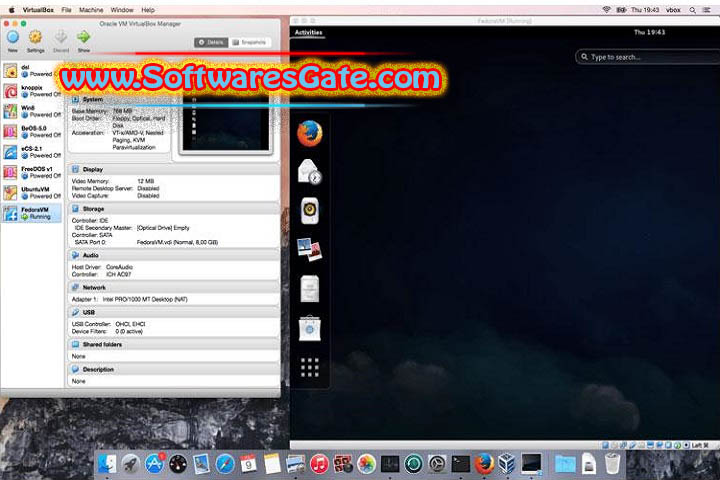This screenshot has width=720, height=480.
Task: Open Software shopping bag icon in Fedora dash
Action: [309, 328]
